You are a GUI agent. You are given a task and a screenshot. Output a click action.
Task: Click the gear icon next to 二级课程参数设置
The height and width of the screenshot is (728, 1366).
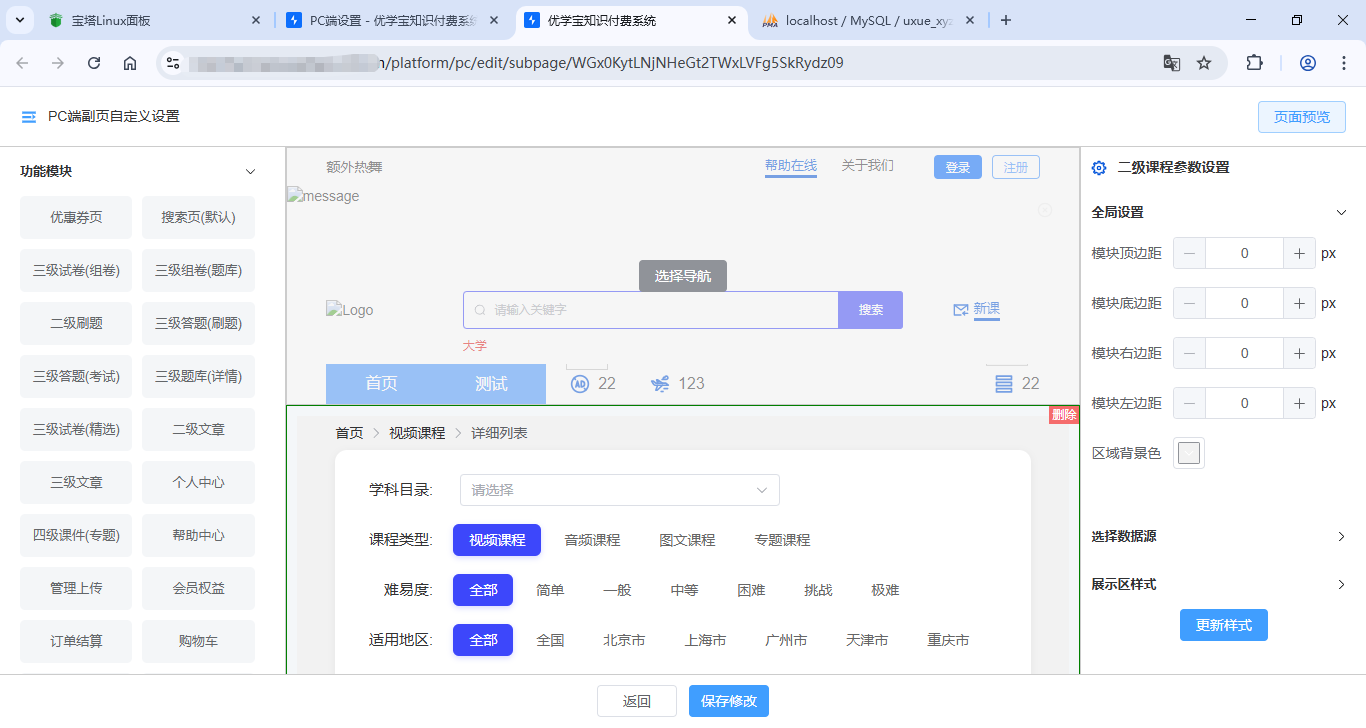pos(1099,168)
